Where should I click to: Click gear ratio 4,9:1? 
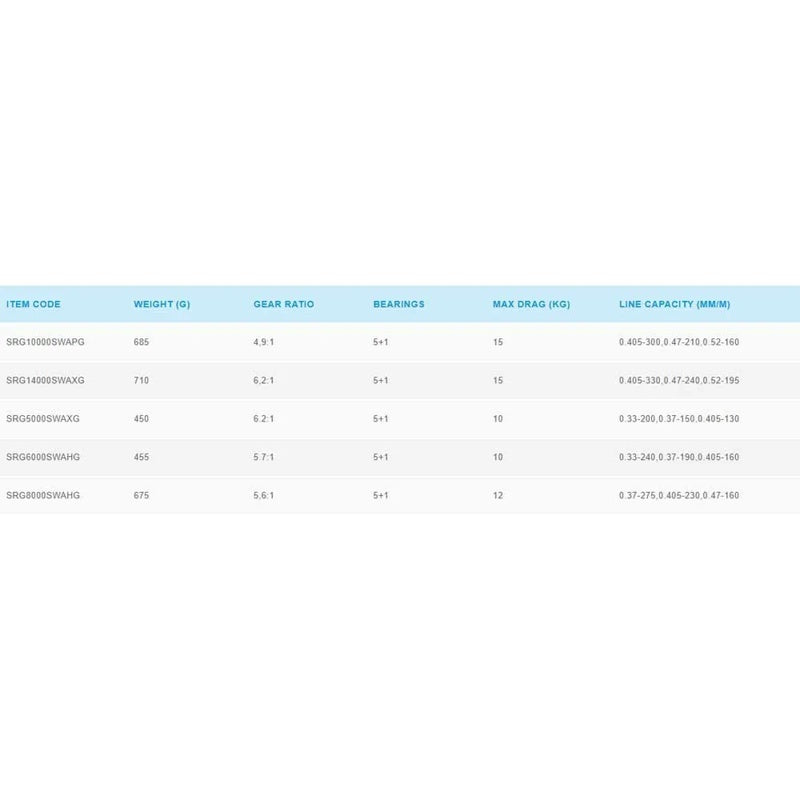click(264, 342)
